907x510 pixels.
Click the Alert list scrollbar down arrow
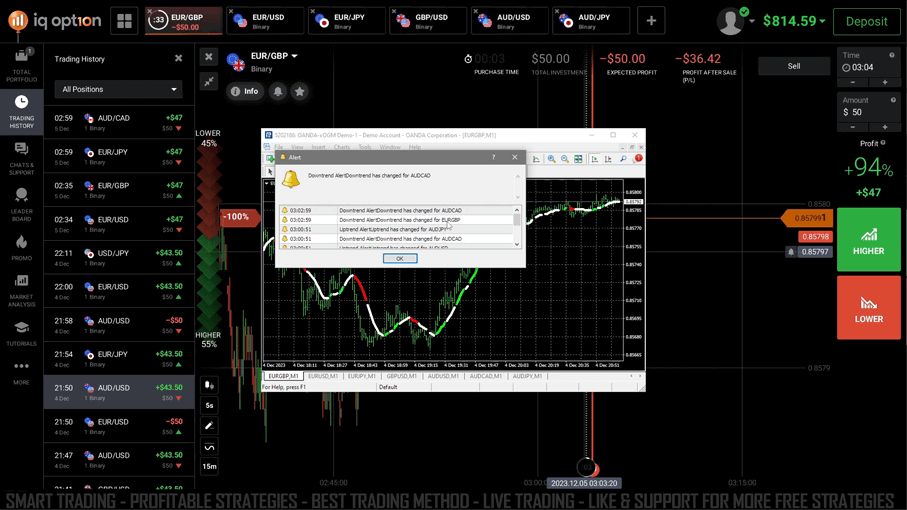tap(517, 244)
